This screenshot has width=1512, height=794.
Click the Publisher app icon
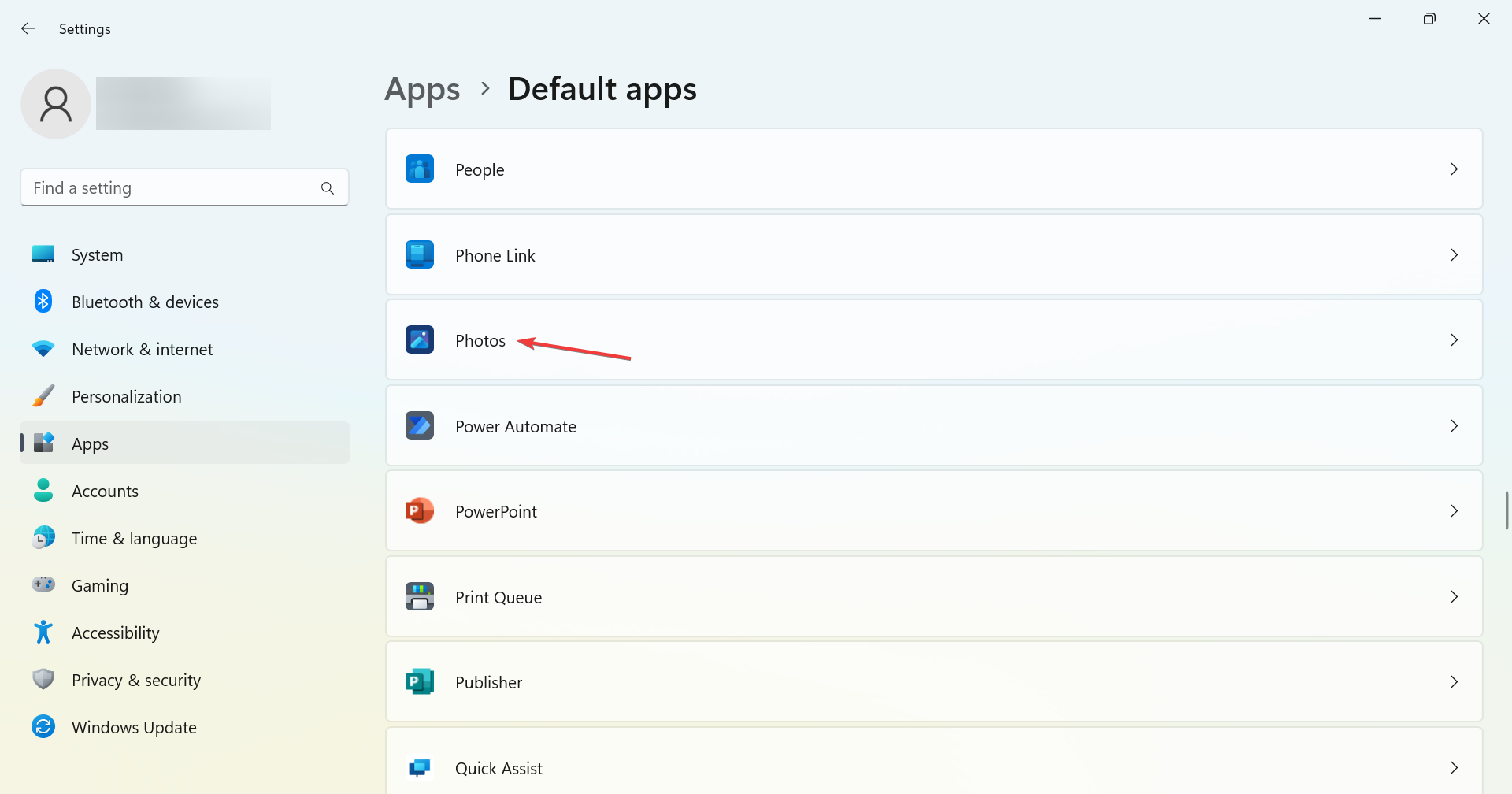[x=420, y=681]
